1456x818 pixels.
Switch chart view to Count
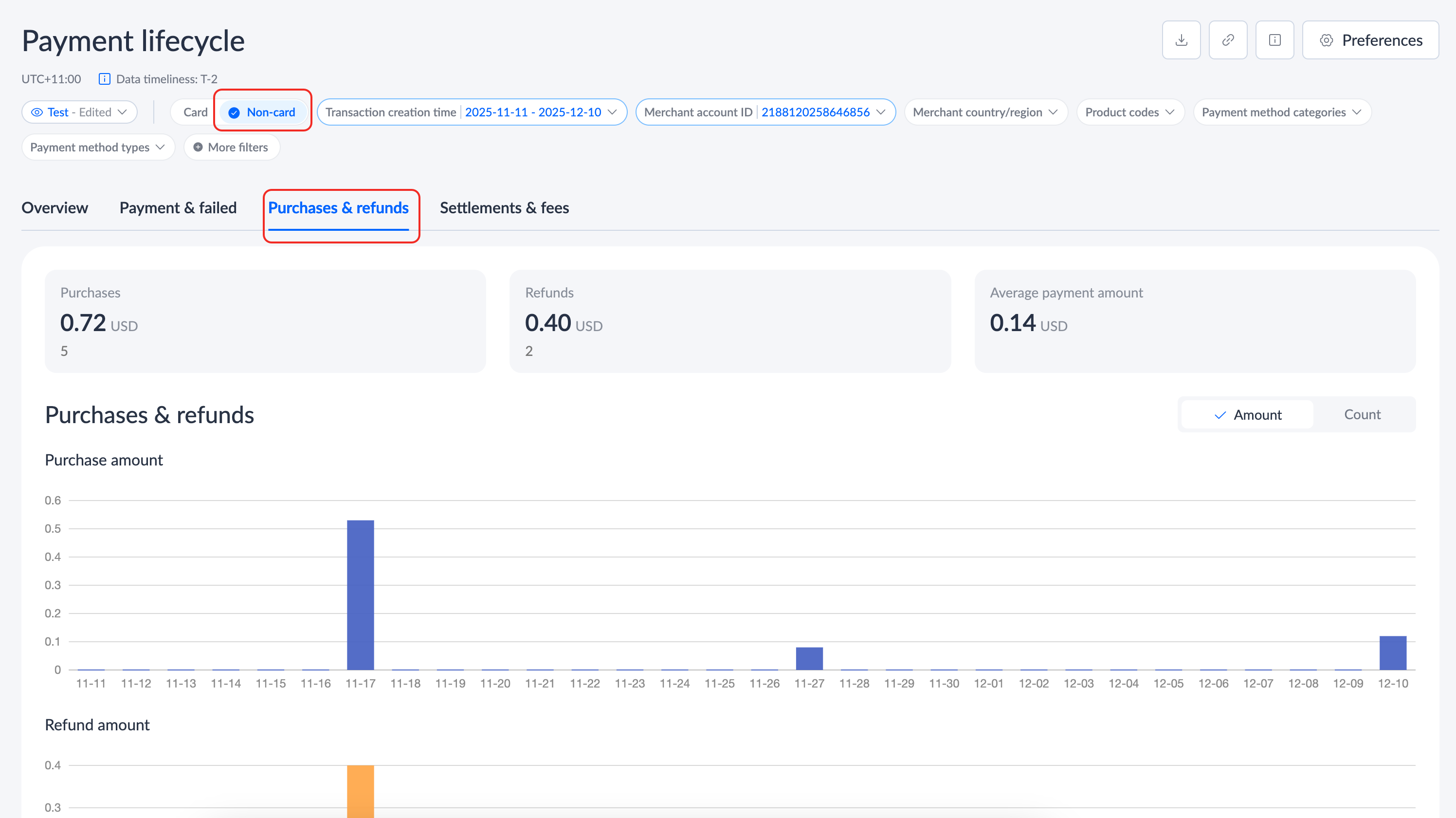click(x=1362, y=415)
